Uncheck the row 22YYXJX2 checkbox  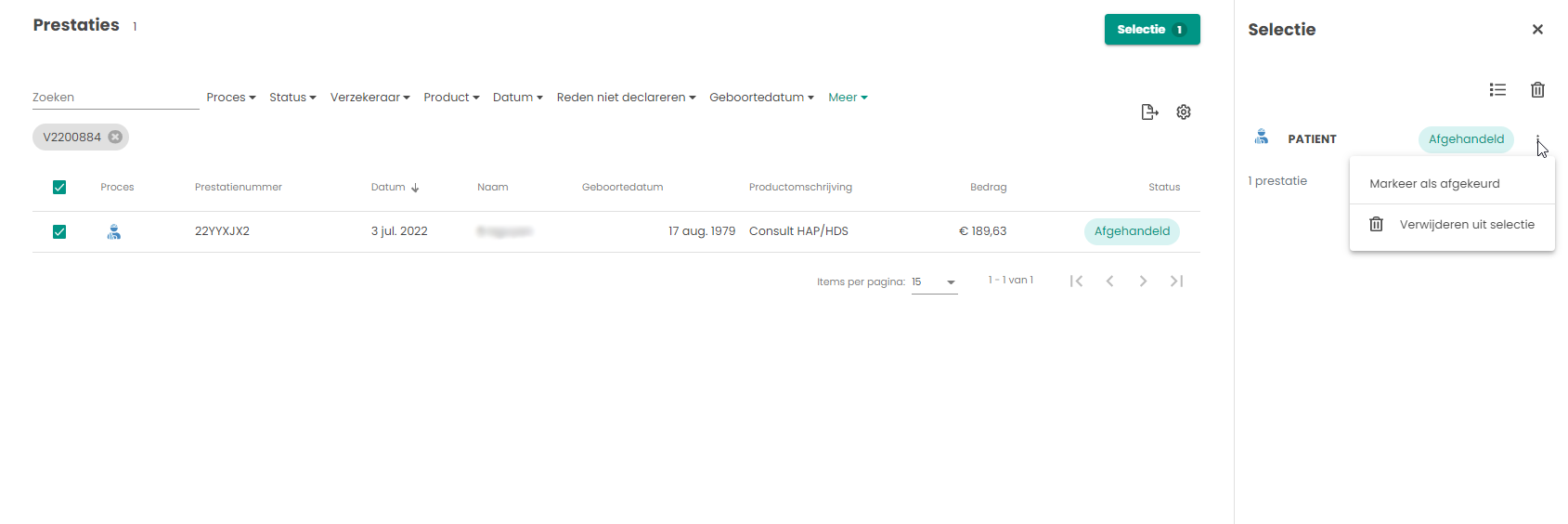pos(59,231)
